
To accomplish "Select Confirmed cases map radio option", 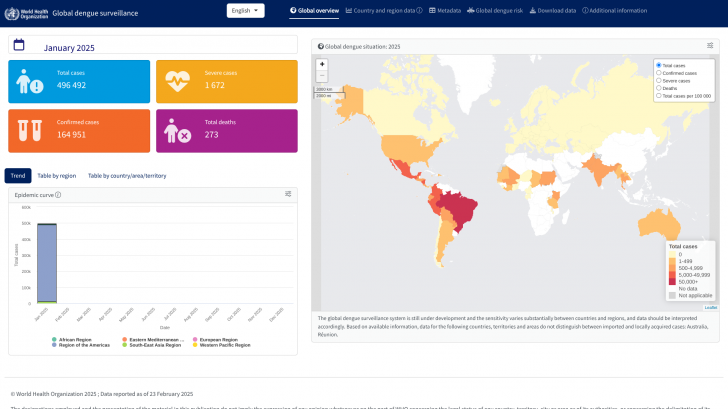I will point(658,73).
